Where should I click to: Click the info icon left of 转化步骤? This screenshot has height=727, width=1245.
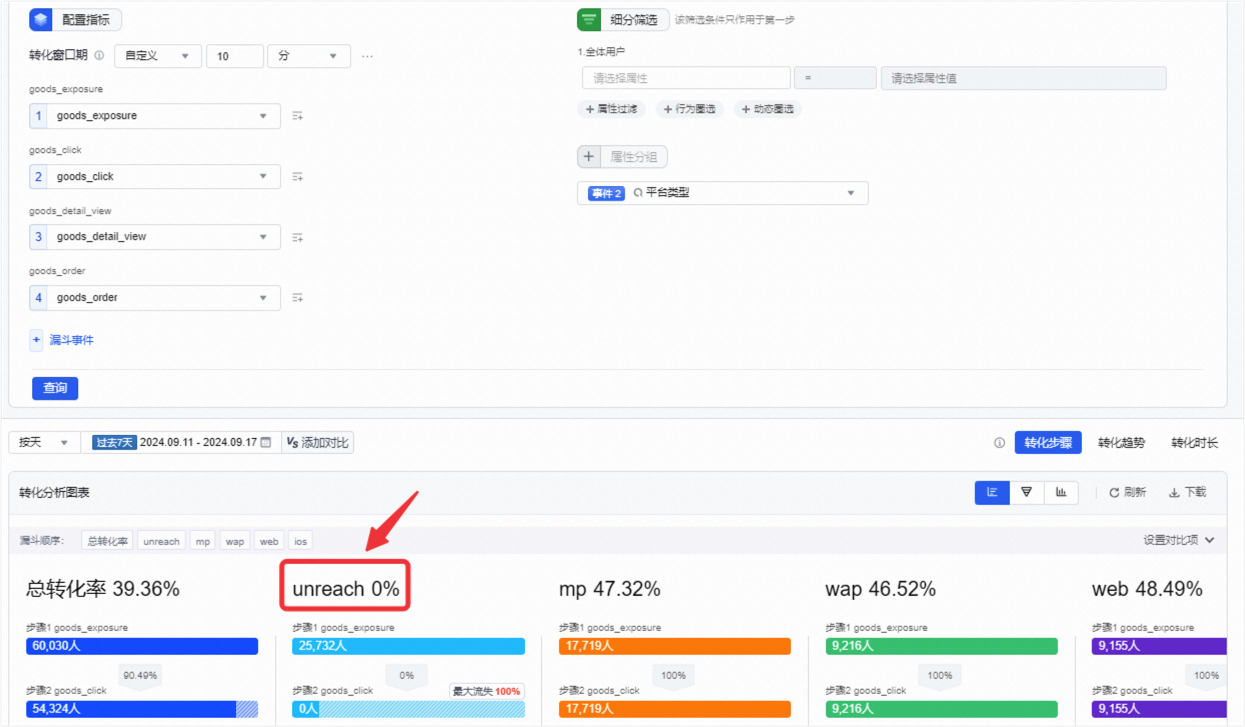pos(999,443)
